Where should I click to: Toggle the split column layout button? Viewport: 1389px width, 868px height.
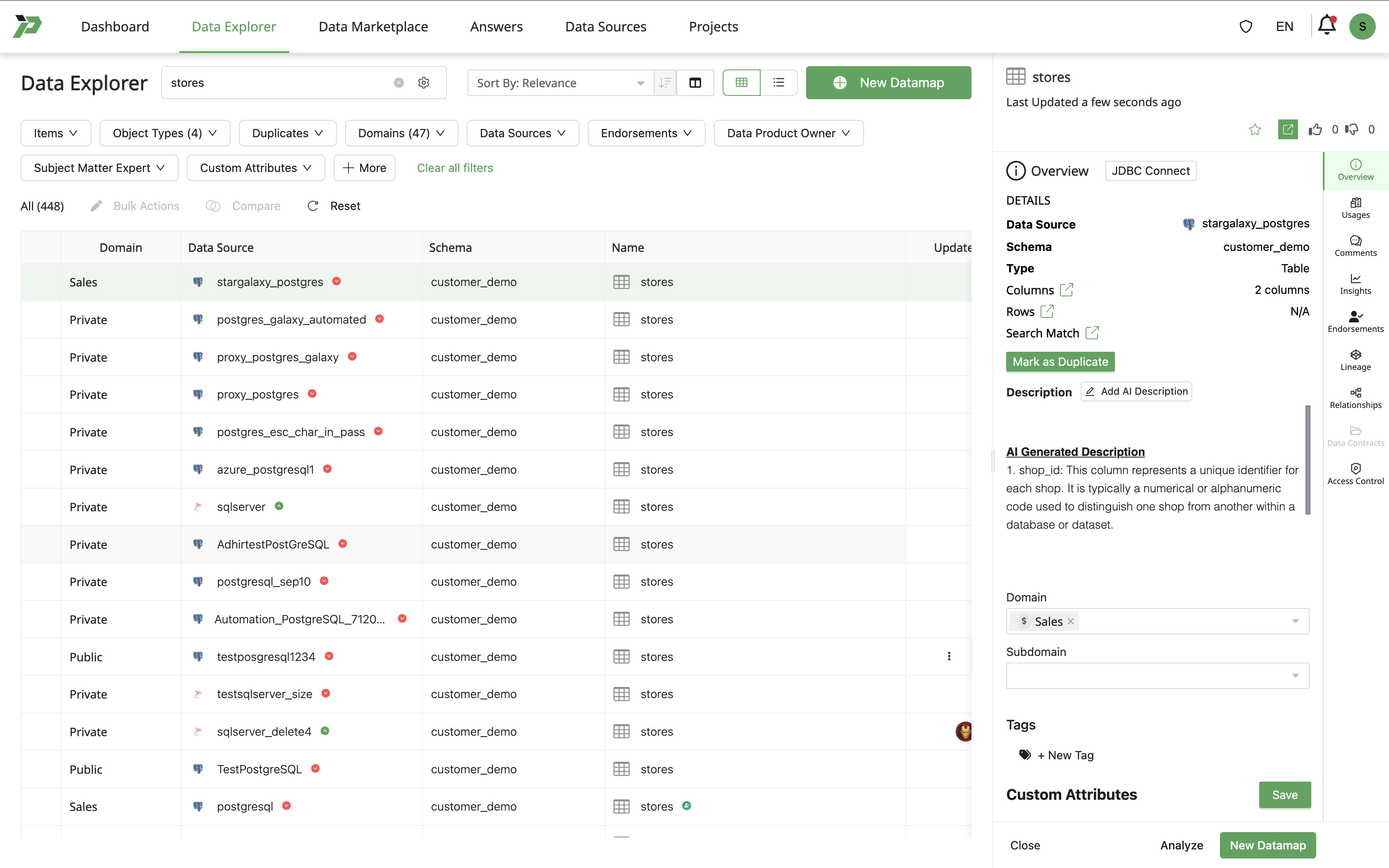tap(695, 83)
